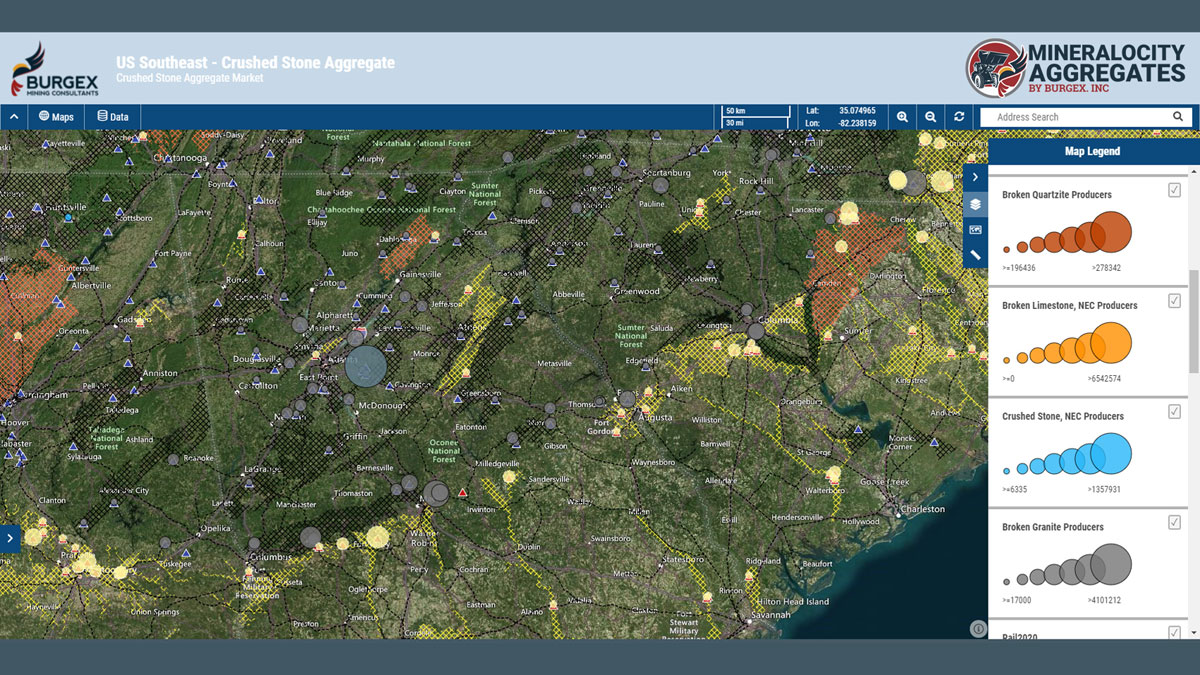The image size is (1200, 675).
Task: Click largest Broken Quartzite legend circle
Action: click(x=1111, y=232)
